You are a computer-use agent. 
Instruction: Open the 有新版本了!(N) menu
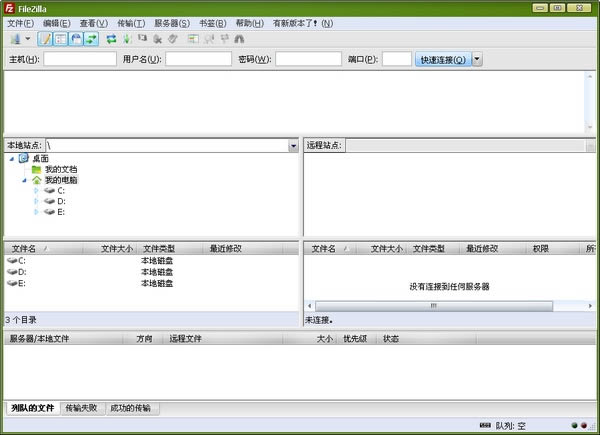coord(303,23)
